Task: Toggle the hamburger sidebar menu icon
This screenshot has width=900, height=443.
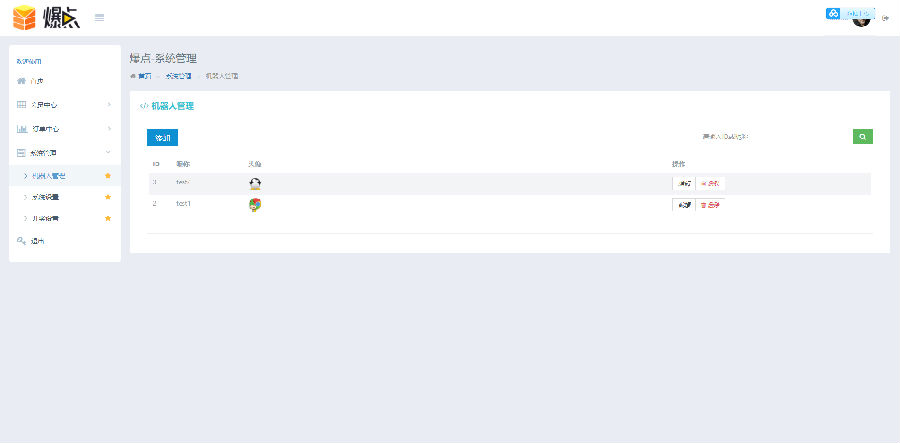Action: [99, 18]
